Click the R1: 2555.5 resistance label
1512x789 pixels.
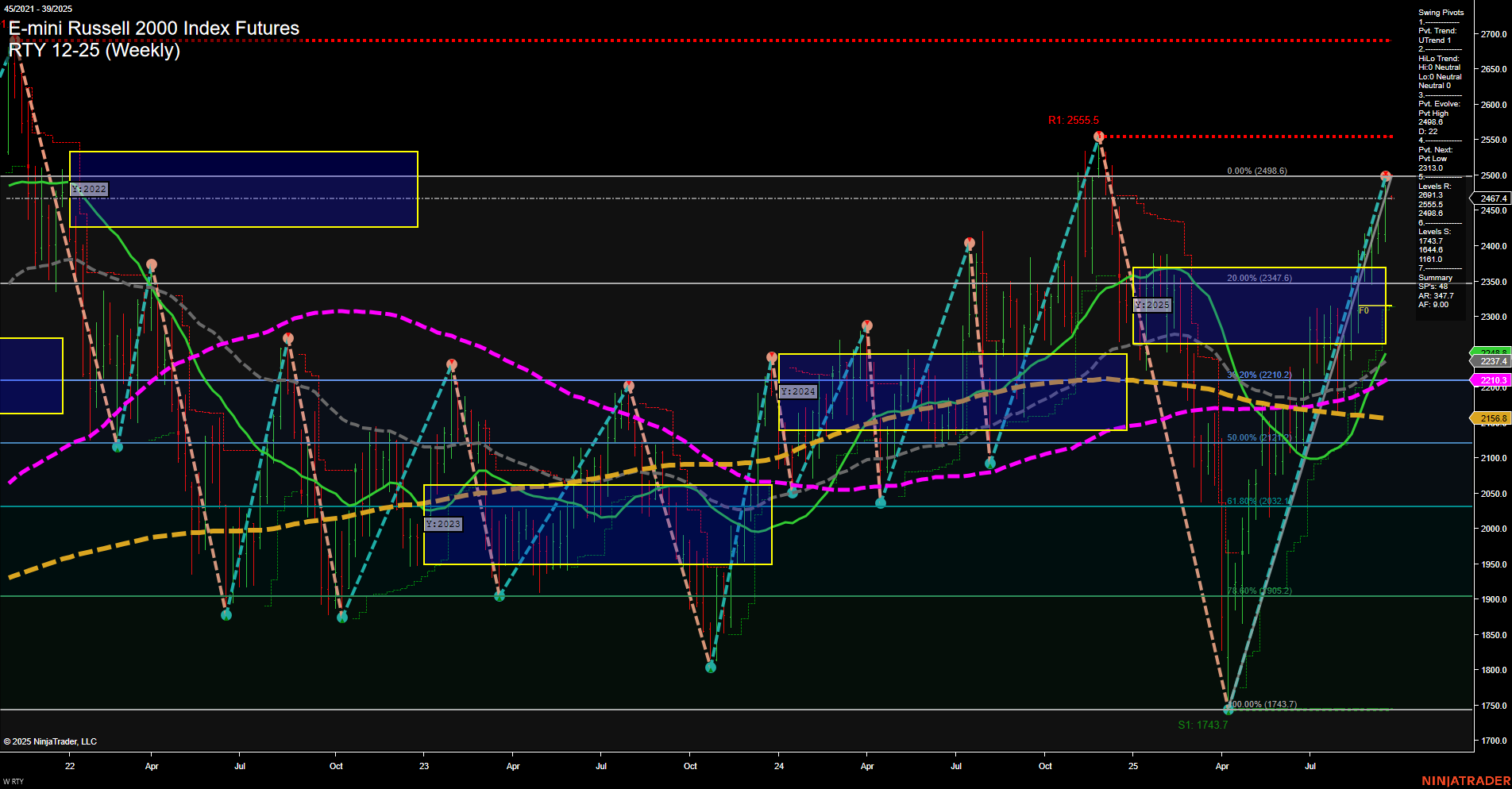point(1074,121)
